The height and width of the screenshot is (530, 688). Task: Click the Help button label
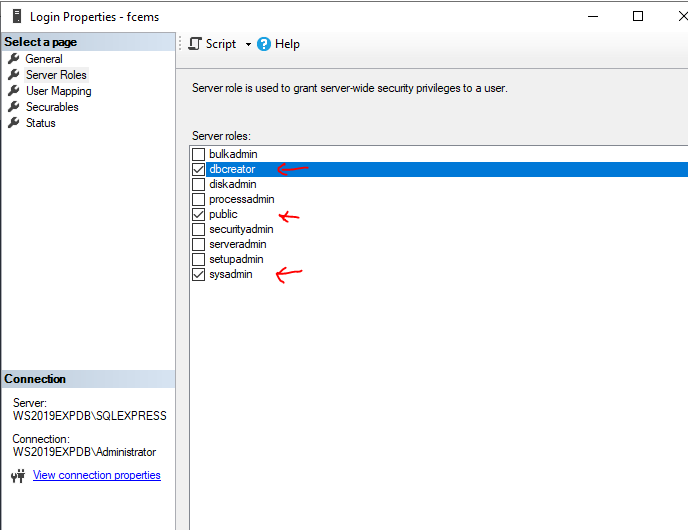click(287, 44)
